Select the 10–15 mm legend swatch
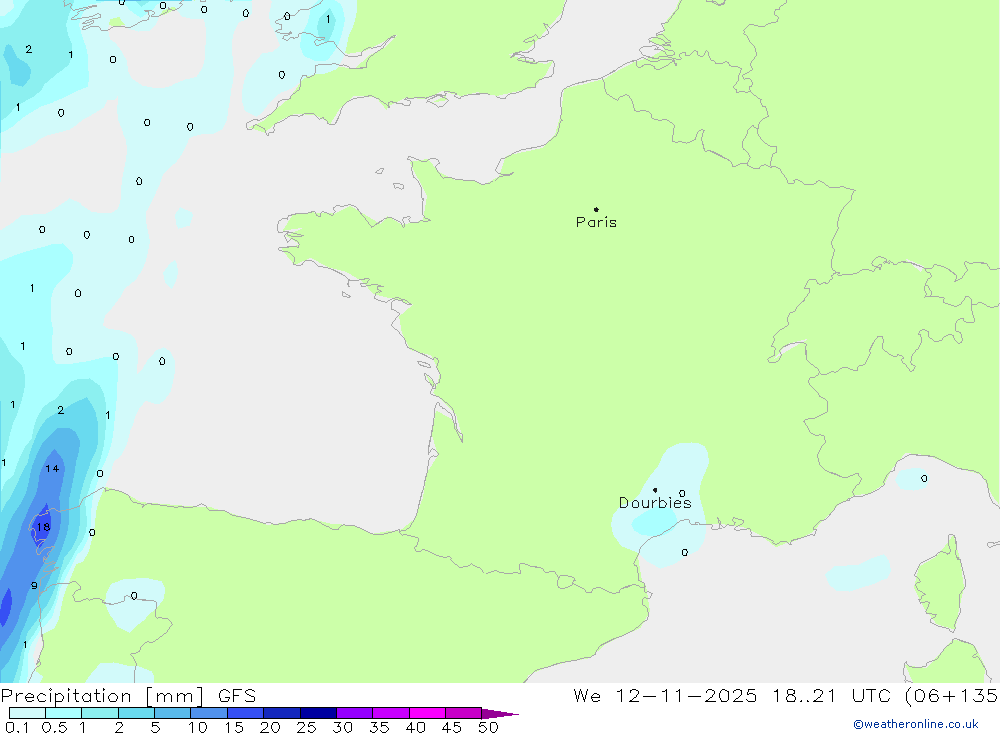Viewport: 1000px width, 733px height. (x=209, y=713)
